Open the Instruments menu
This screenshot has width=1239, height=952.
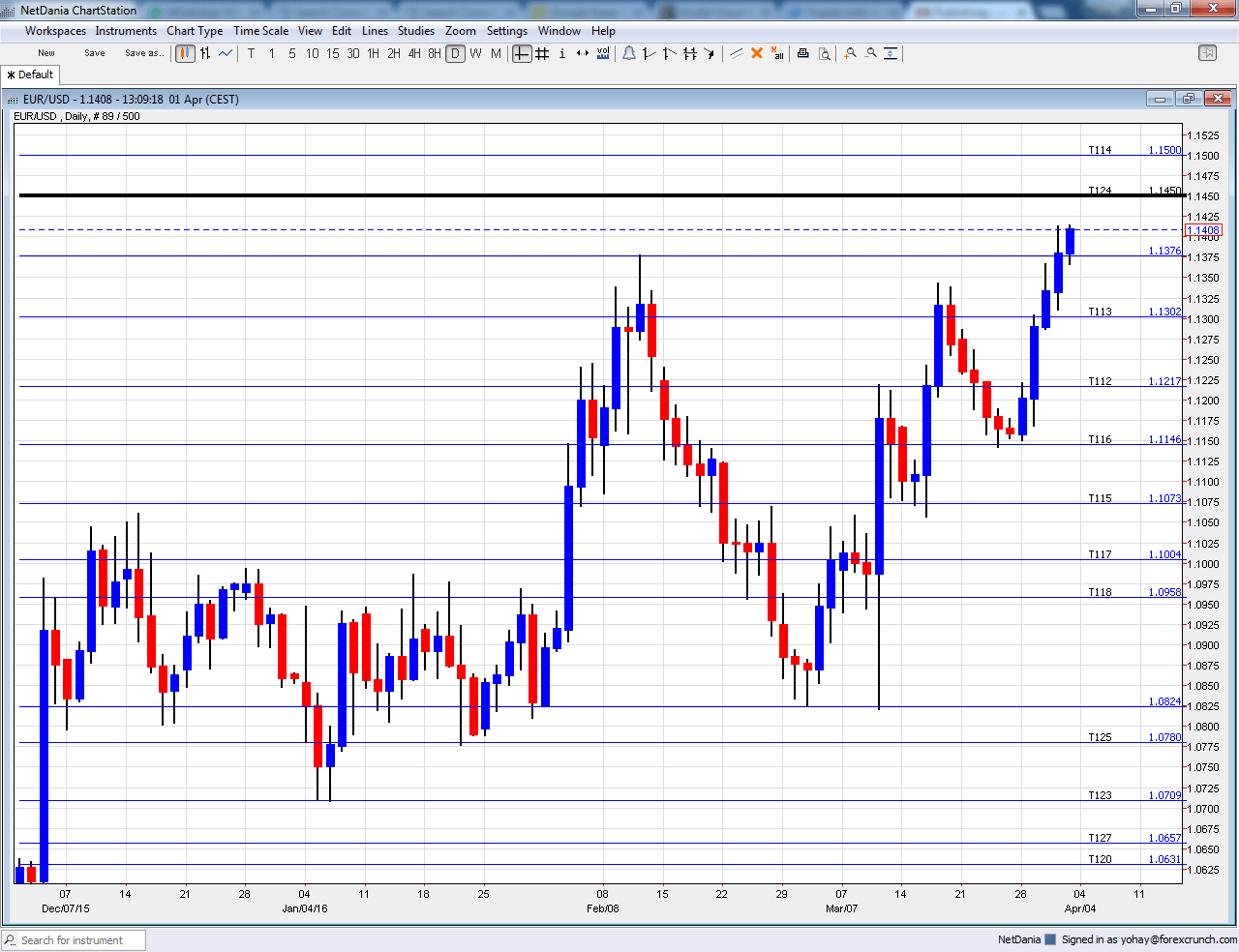point(126,31)
